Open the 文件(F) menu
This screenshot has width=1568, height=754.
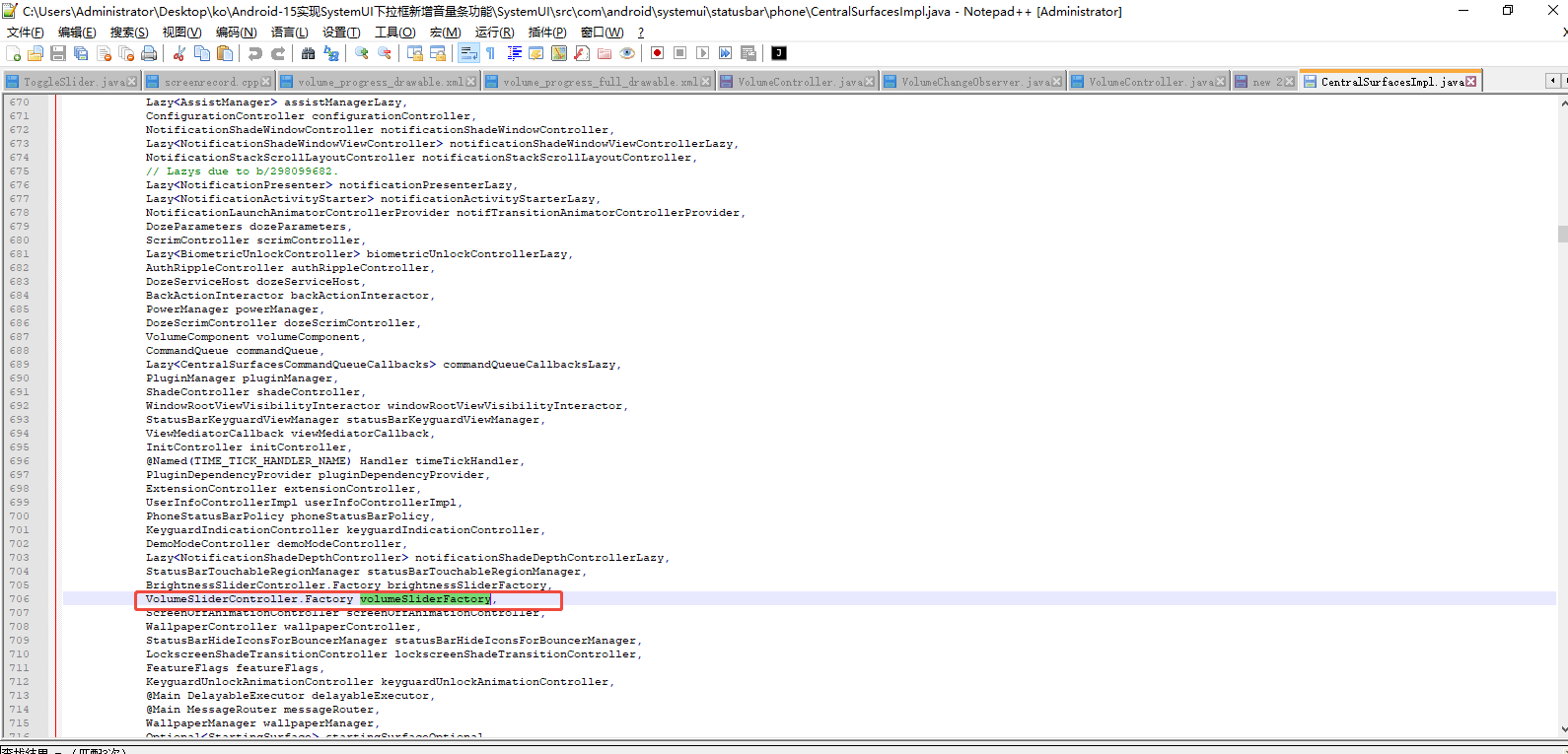tap(26, 33)
